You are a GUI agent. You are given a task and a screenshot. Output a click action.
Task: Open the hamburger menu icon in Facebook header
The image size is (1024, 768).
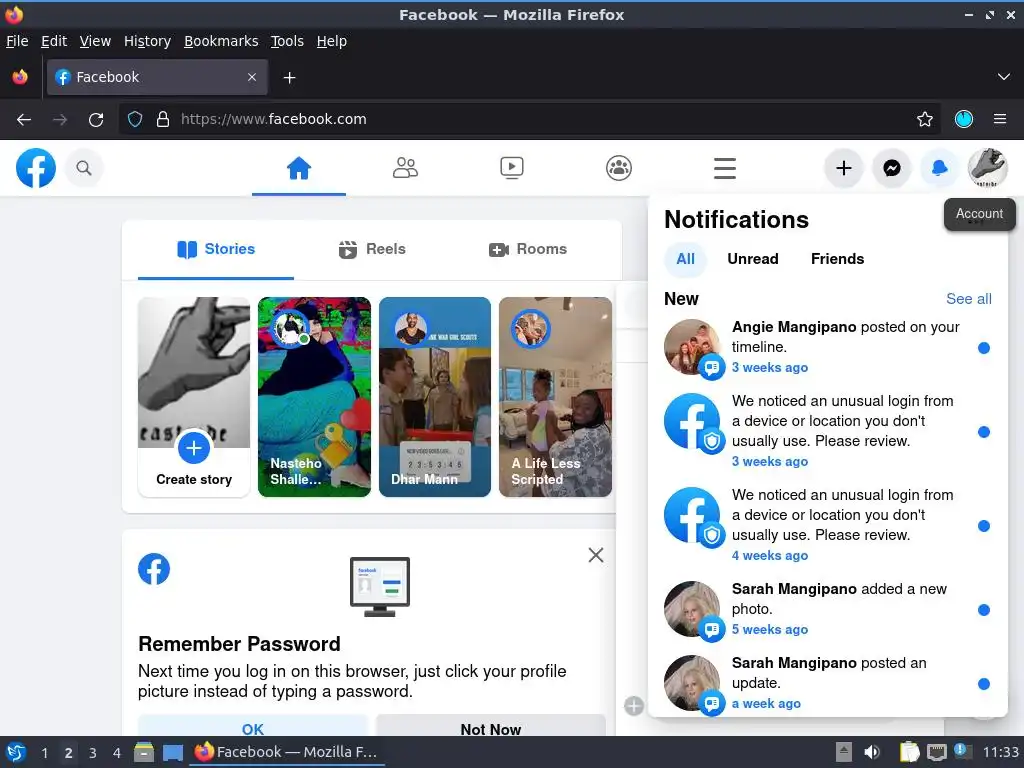click(724, 168)
